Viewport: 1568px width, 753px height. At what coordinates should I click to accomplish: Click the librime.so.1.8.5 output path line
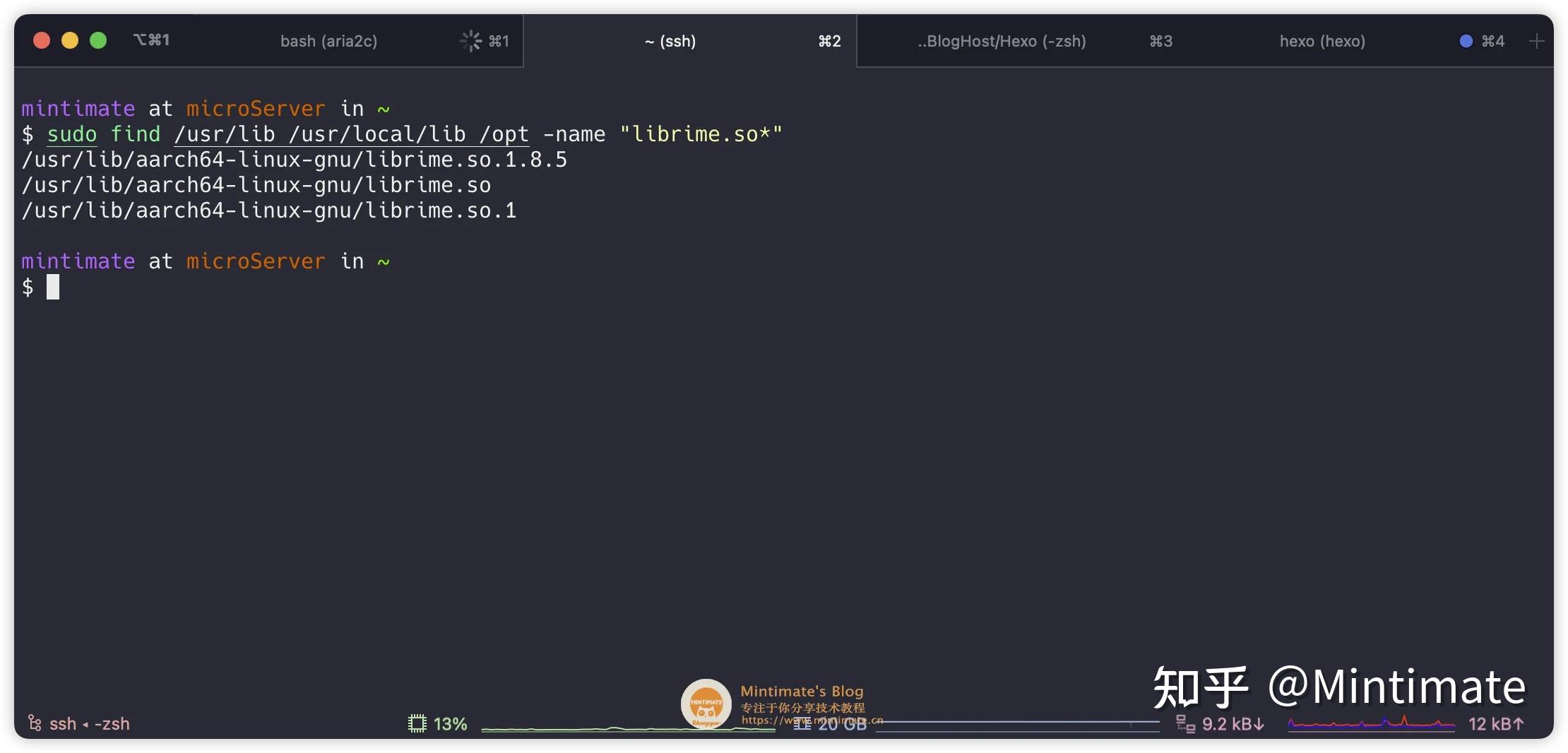tap(293, 160)
